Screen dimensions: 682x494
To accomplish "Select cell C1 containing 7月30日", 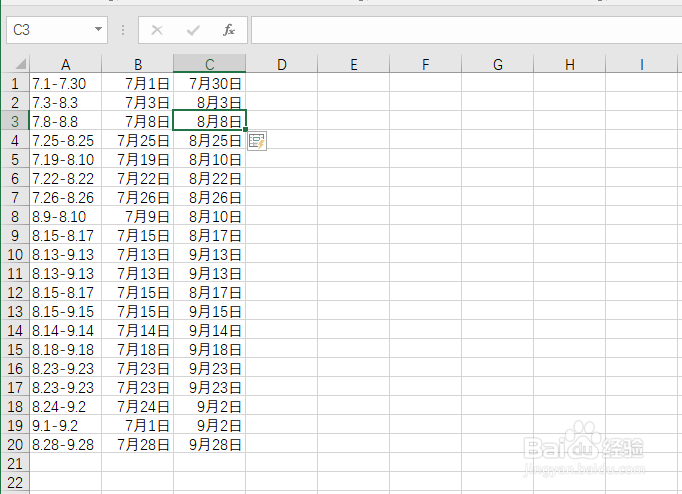I will coord(210,83).
